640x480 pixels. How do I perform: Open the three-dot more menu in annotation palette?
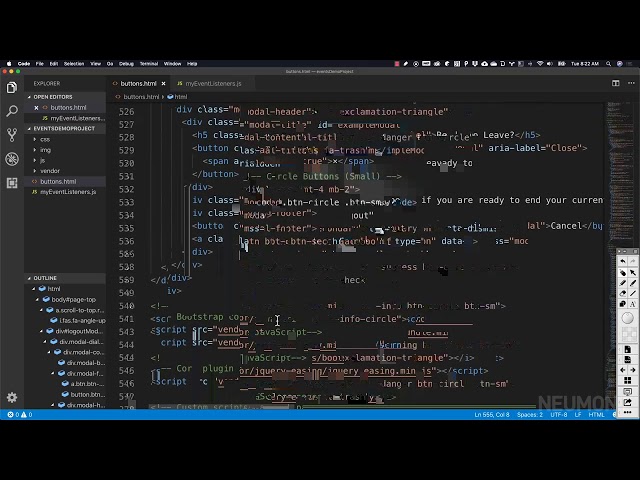coord(628,412)
